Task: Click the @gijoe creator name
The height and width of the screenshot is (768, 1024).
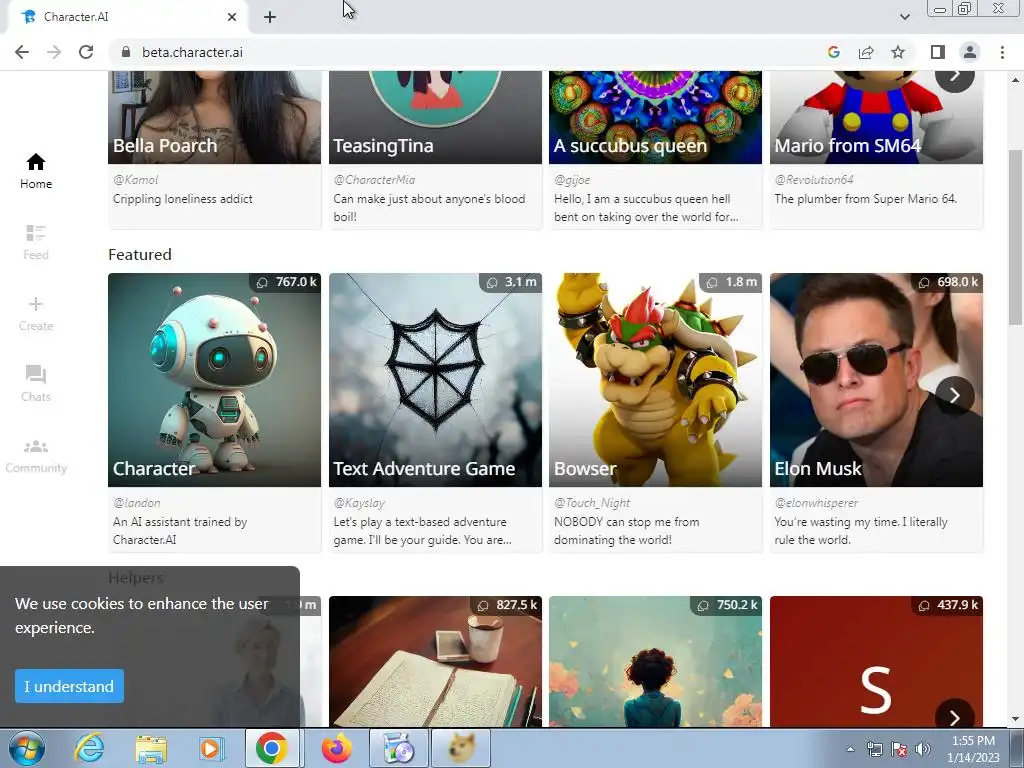Action: pyautogui.click(x=572, y=180)
